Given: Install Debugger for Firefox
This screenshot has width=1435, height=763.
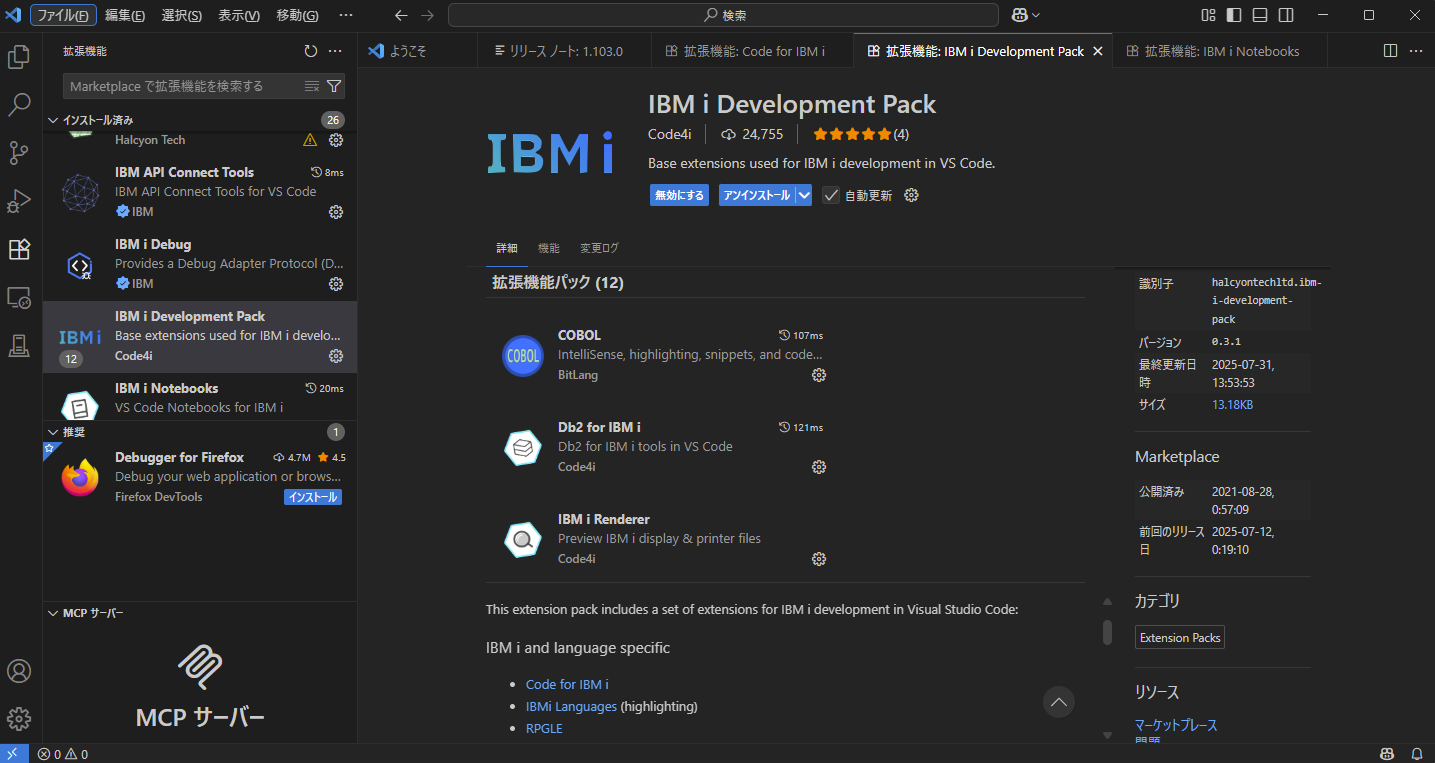Looking at the screenshot, I should (x=313, y=497).
